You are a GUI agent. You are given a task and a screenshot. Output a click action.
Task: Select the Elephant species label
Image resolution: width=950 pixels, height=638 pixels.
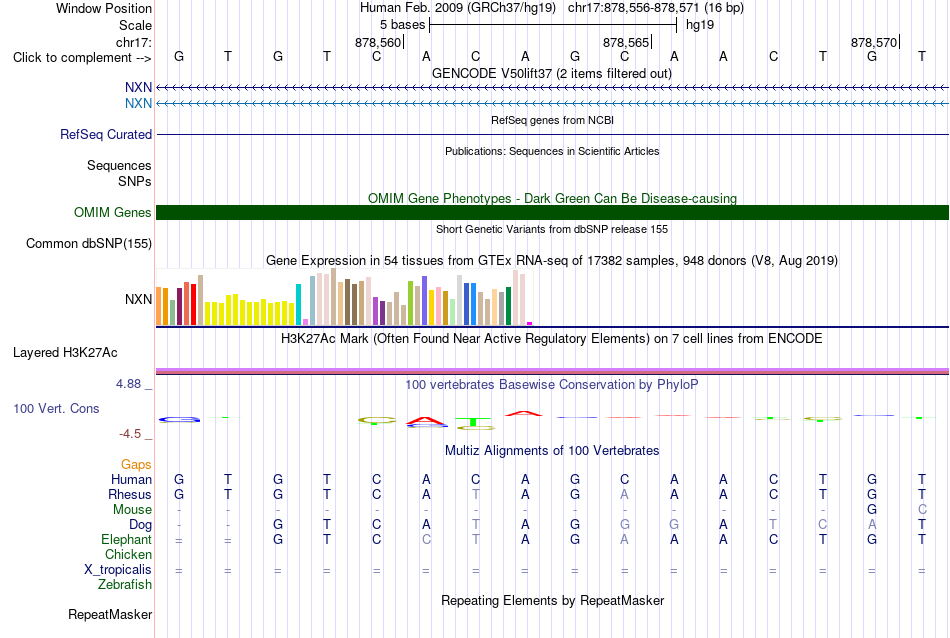pos(127,539)
